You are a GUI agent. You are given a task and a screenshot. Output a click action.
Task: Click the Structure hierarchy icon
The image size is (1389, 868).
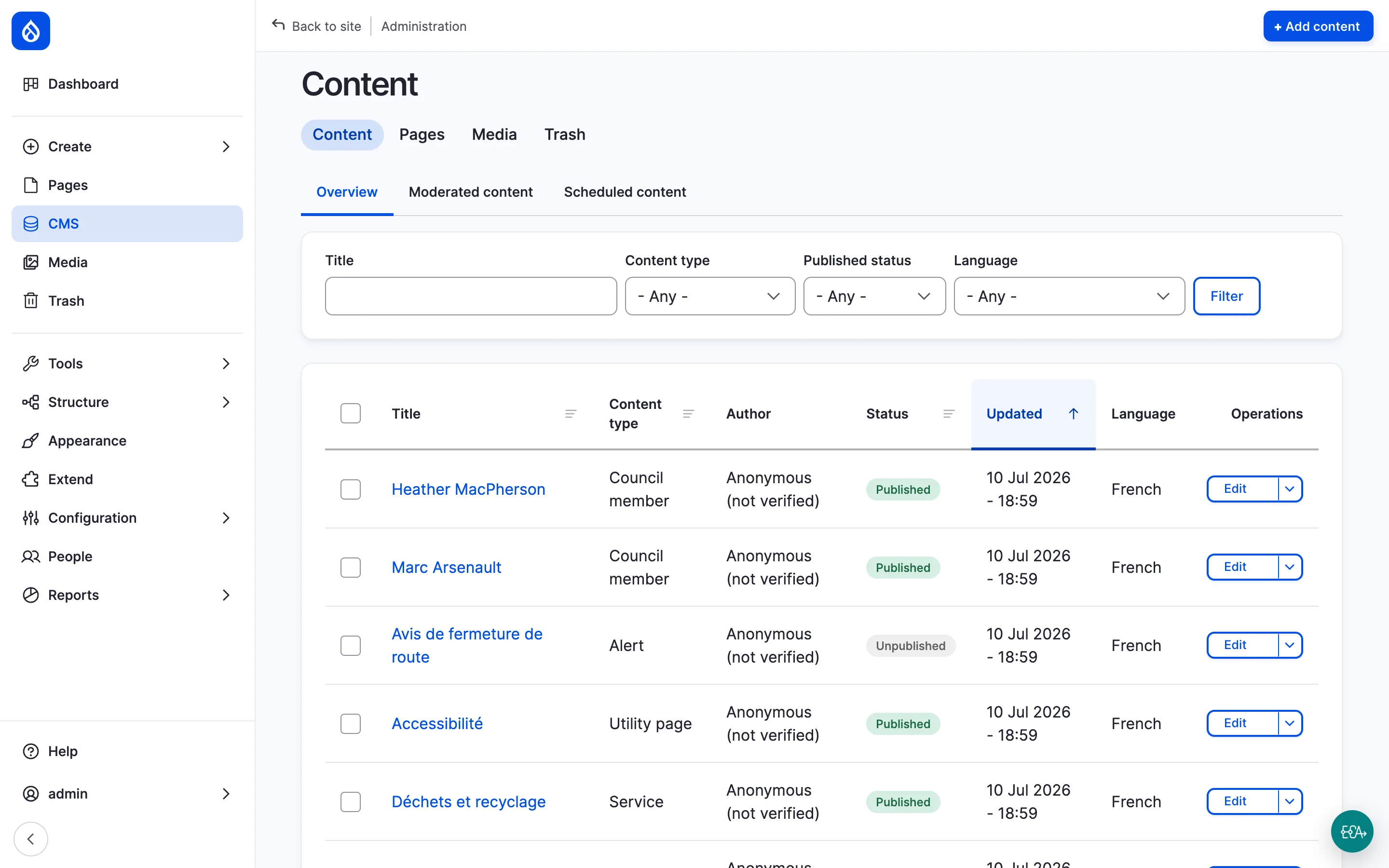[x=30, y=402]
